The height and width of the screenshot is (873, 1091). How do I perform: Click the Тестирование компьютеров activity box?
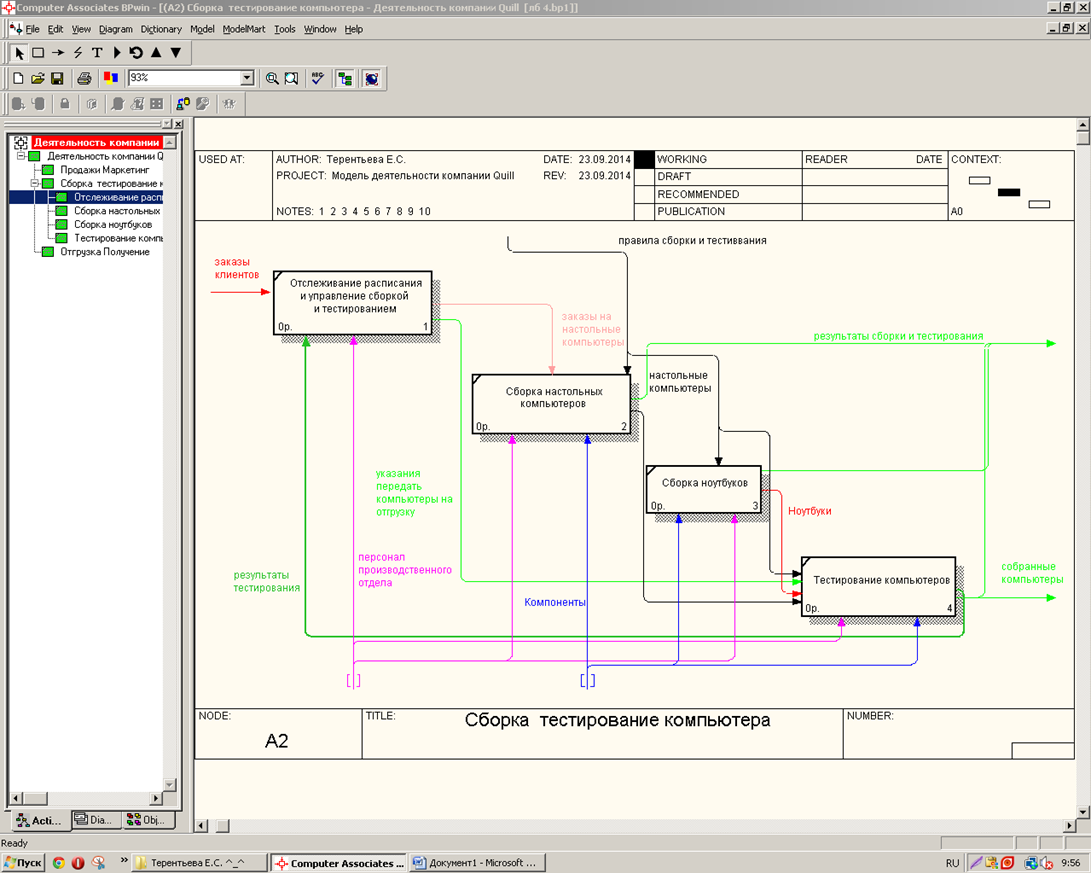[879, 585]
